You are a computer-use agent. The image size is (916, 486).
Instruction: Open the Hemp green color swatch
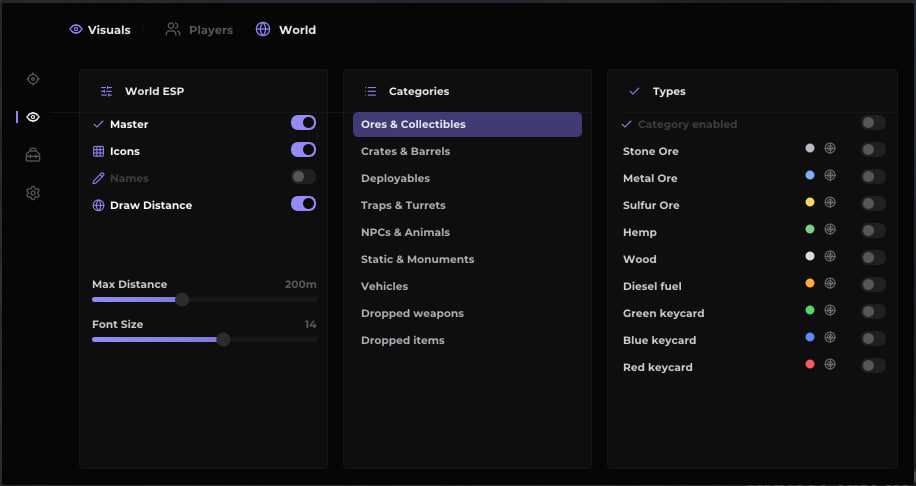(810, 229)
